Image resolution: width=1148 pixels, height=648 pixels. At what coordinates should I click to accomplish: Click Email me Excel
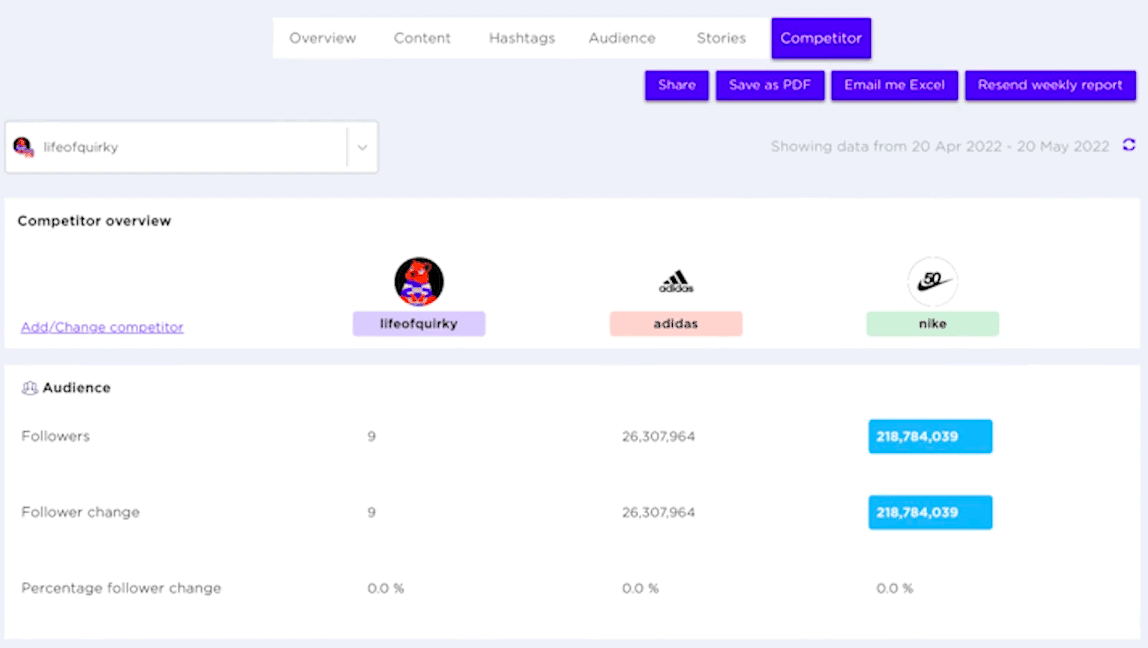point(894,85)
